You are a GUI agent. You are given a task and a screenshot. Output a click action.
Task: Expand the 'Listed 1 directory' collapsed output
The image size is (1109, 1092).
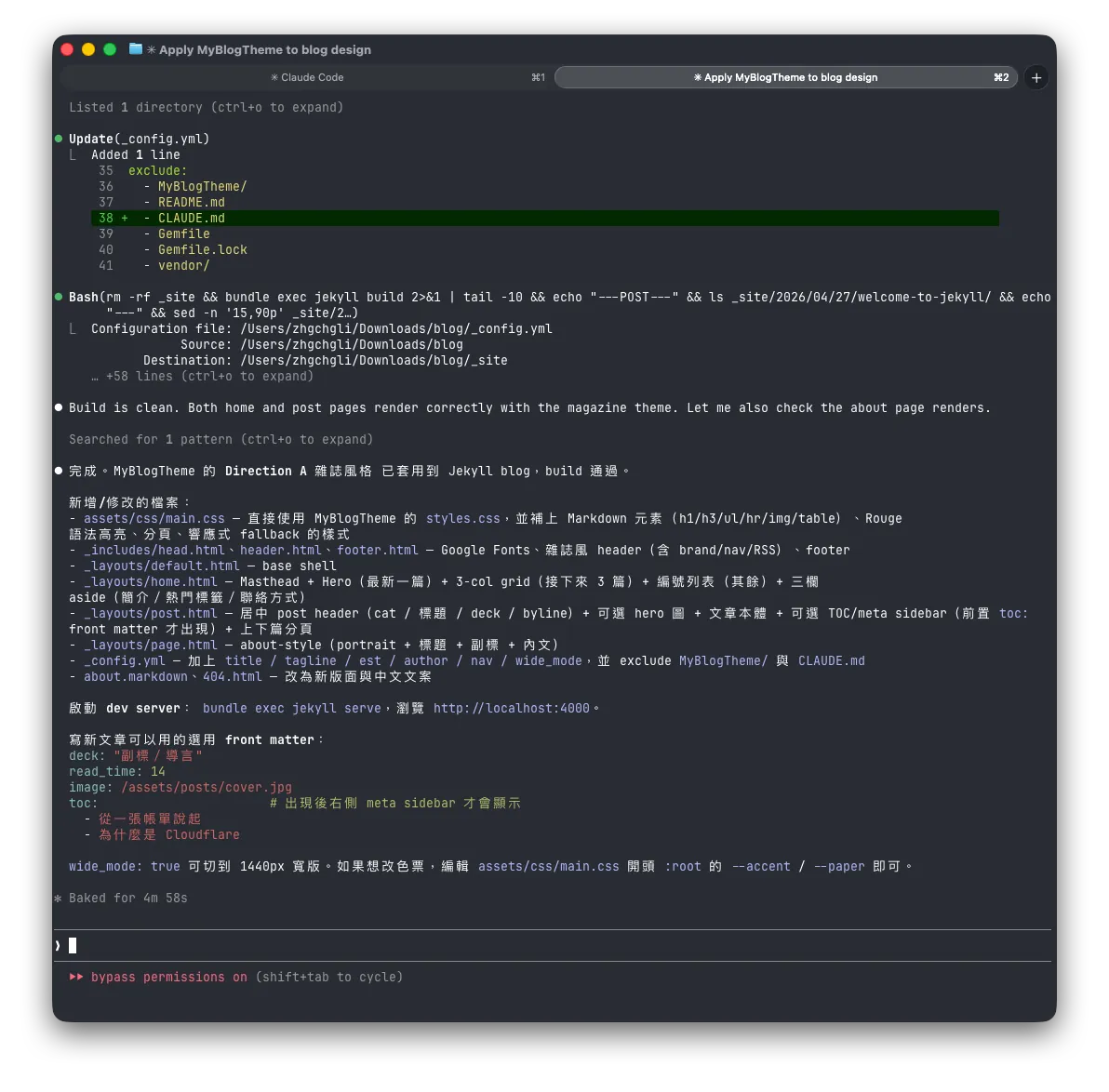(x=206, y=107)
